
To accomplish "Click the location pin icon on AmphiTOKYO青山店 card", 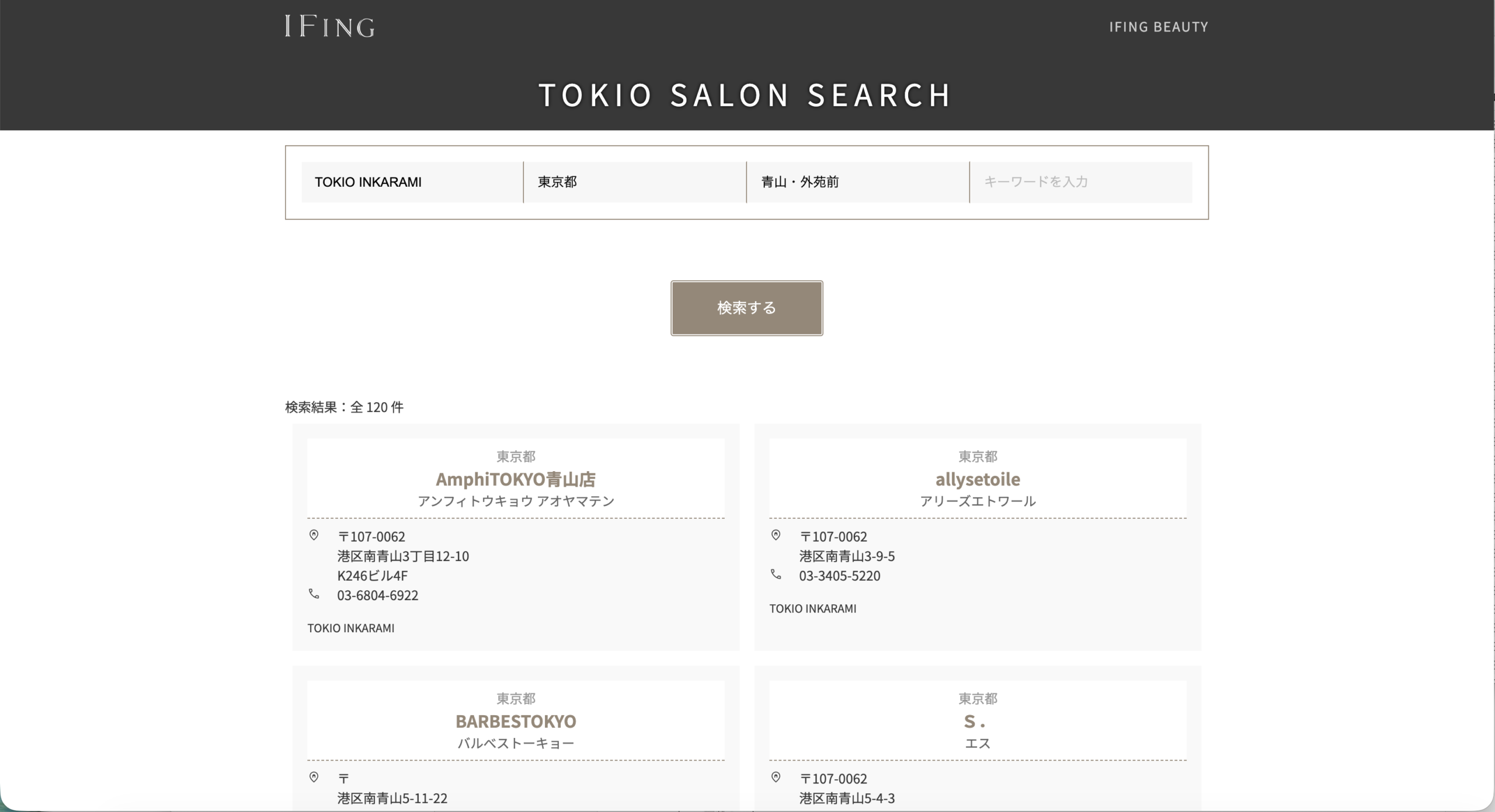I will pos(315,535).
